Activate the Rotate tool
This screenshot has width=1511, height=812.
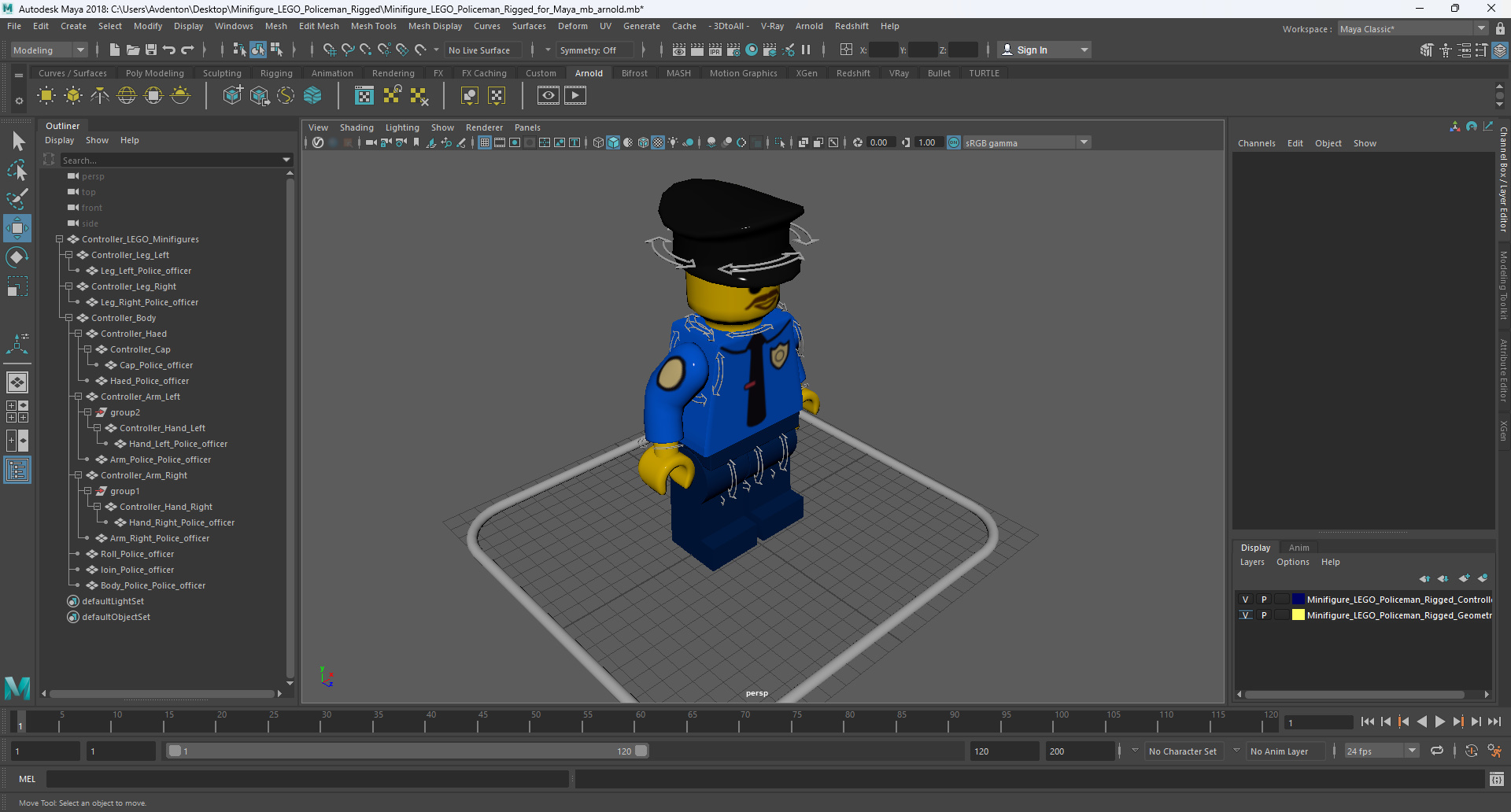(x=17, y=257)
